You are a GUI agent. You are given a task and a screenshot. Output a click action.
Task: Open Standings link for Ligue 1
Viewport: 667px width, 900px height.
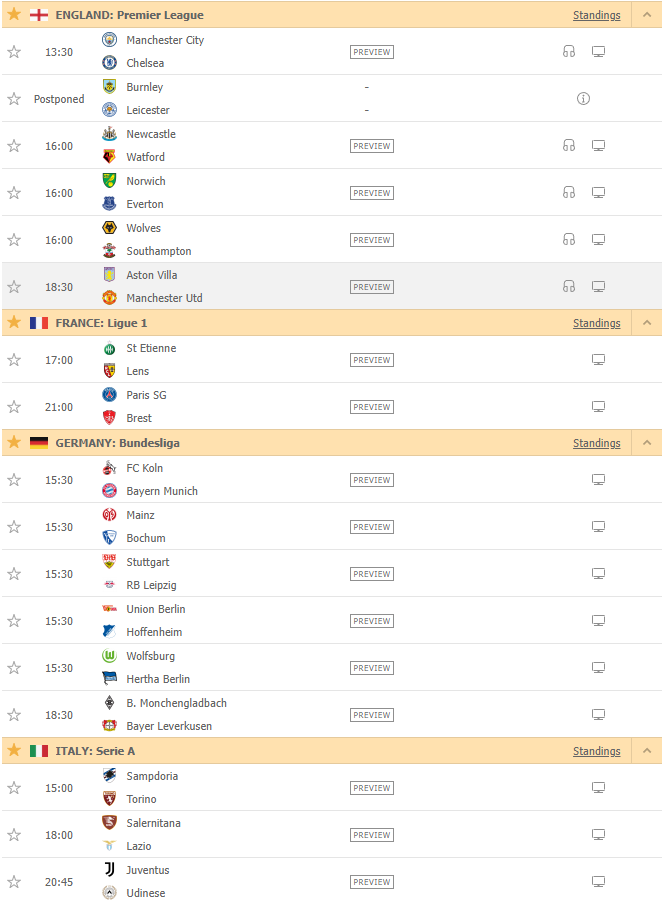point(596,323)
